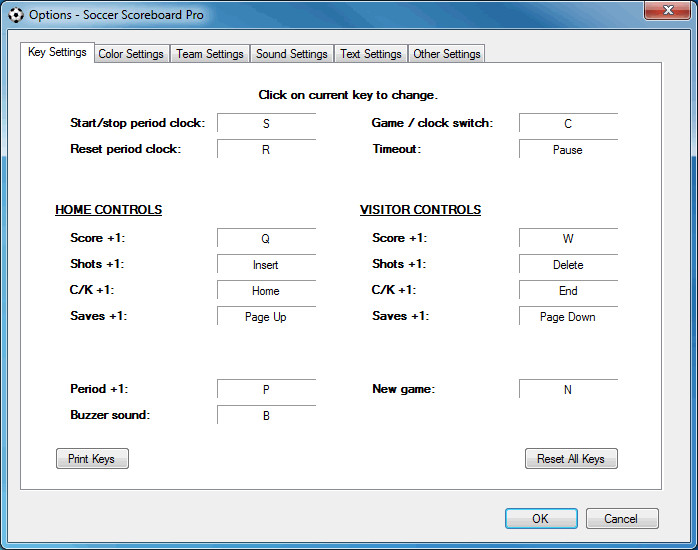Click the VISITOR CONTROLS heading
The image size is (698, 550).
click(x=420, y=210)
